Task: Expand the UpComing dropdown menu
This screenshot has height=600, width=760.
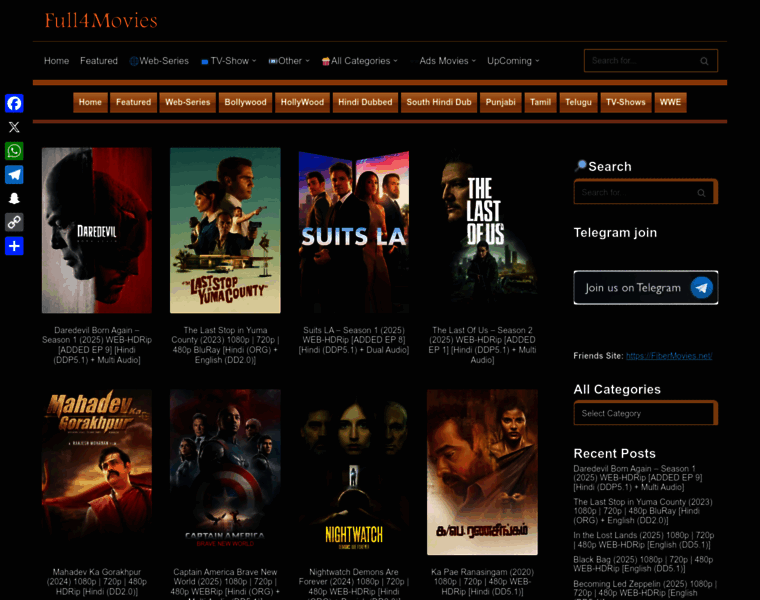Action: coord(513,61)
